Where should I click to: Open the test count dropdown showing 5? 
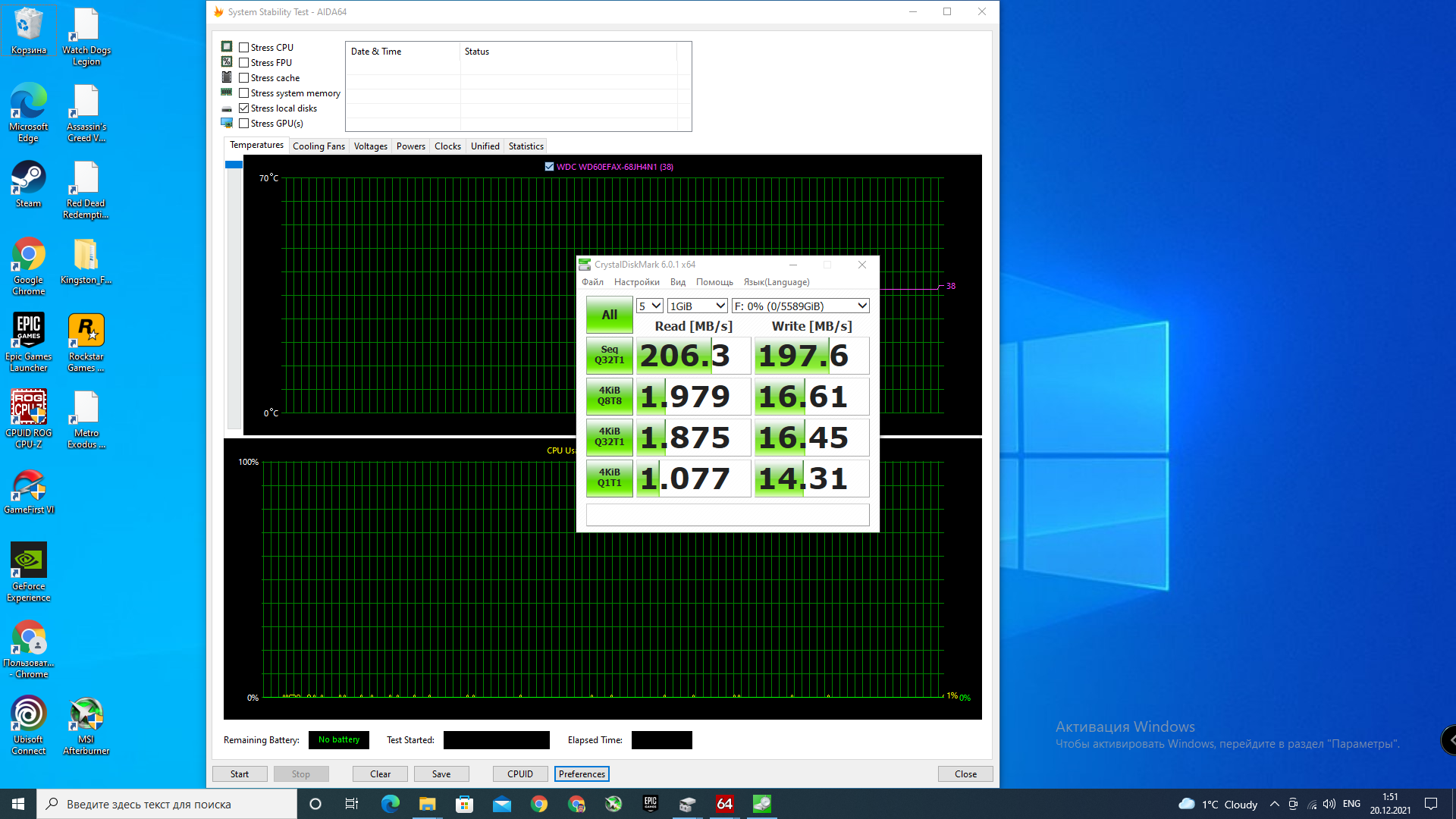click(650, 306)
